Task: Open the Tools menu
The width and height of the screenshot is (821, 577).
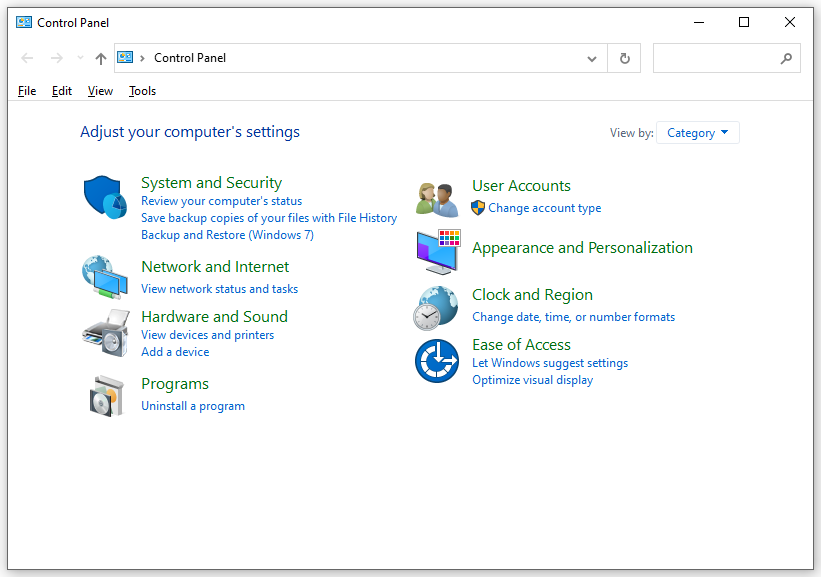Action: coord(142,91)
